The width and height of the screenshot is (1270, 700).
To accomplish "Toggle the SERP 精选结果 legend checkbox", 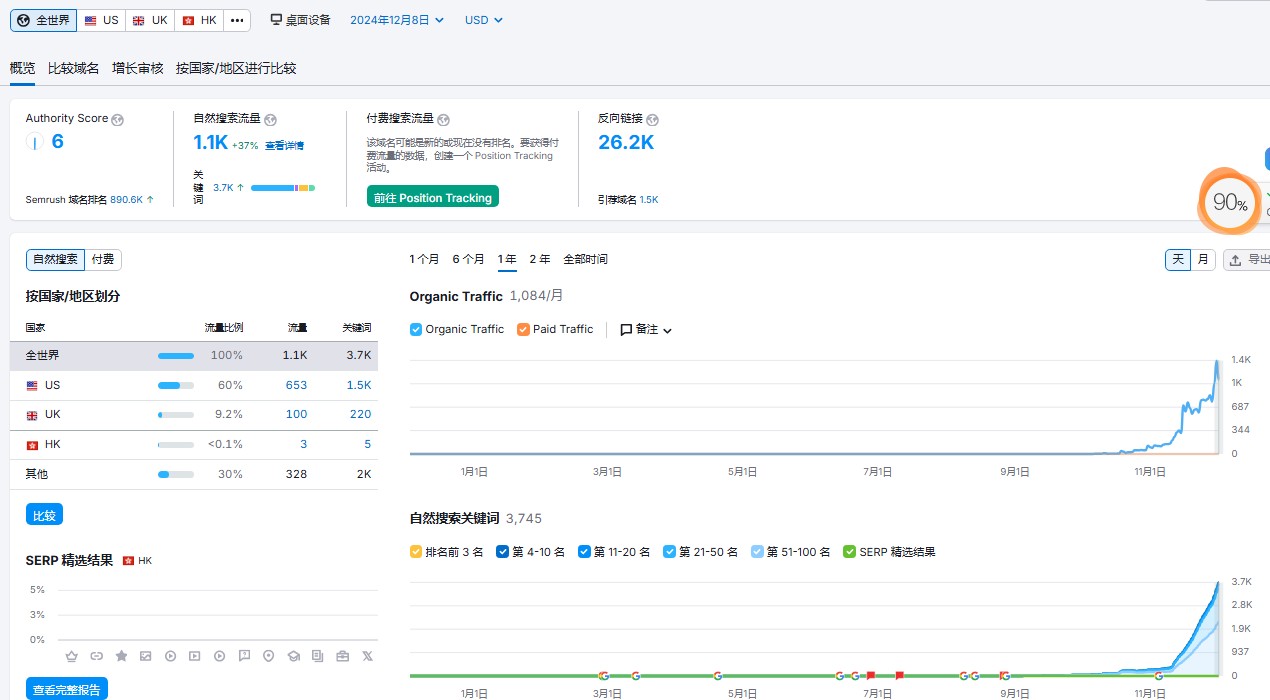I will coord(850,552).
